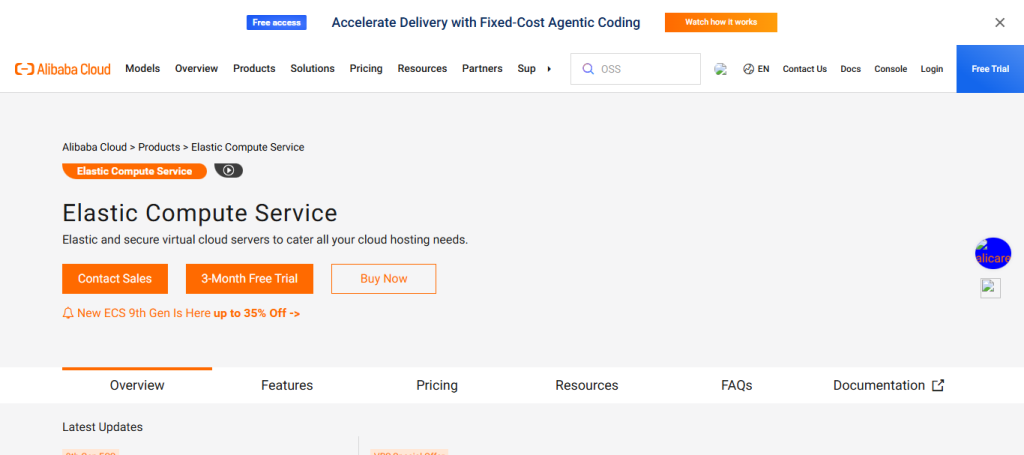The height and width of the screenshot is (455, 1024).
Task: Click the Contact Sales button
Action: pyautogui.click(x=115, y=279)
